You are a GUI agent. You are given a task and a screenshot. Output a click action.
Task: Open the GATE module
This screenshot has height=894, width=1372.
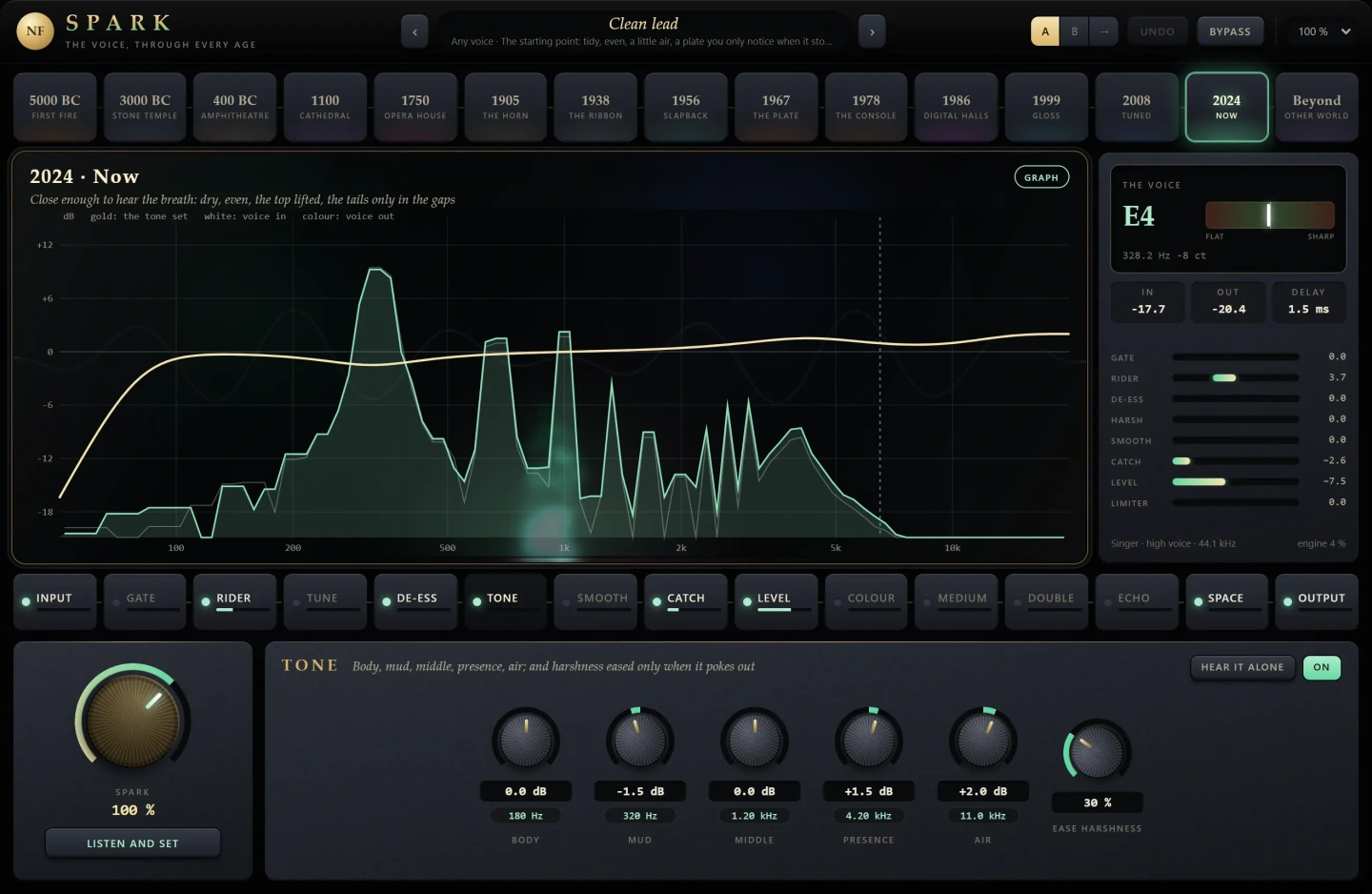(x=145, y=600)
